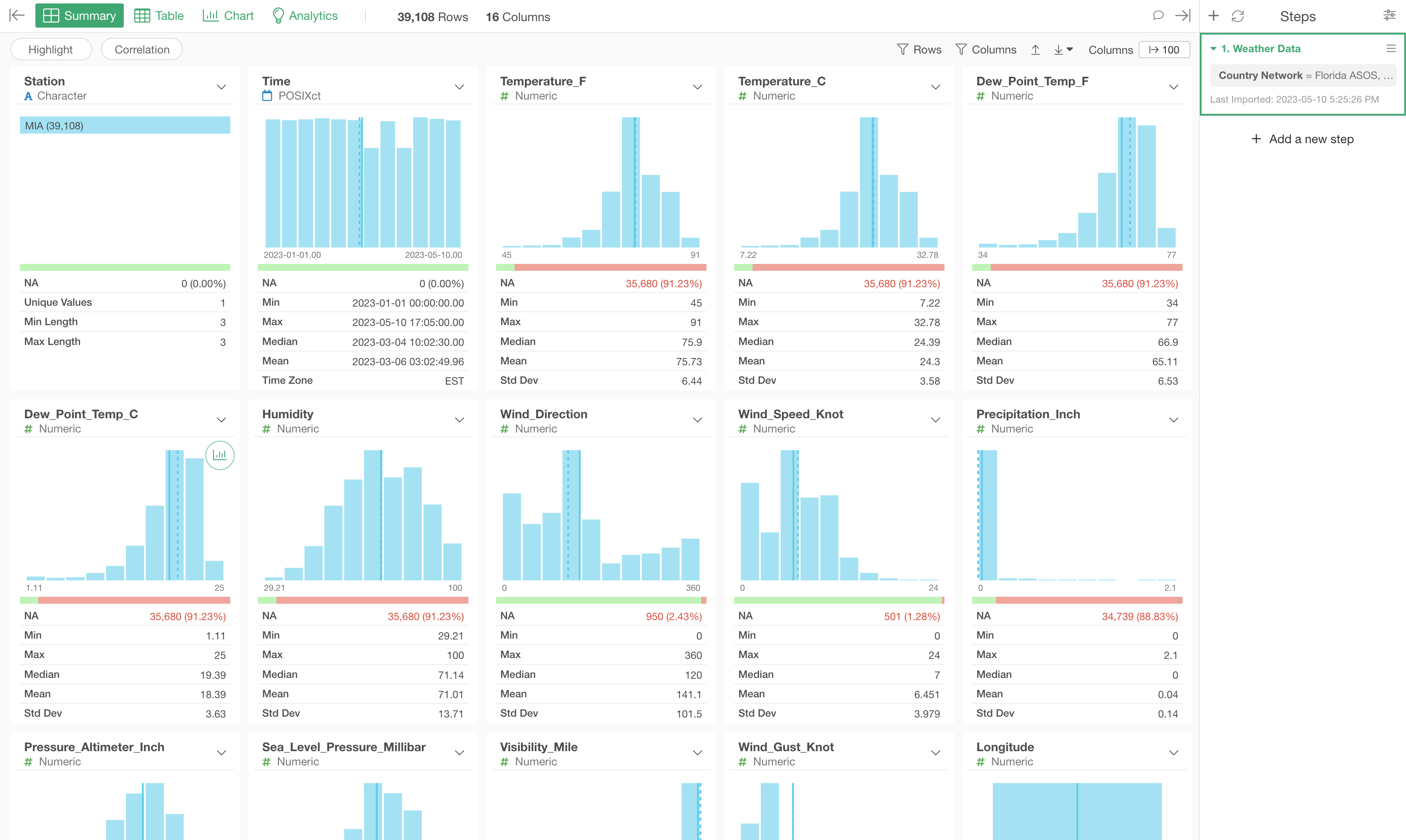Screen dimensions: 1406x840
Task: Click the Humidity histogram chart
Action: coord(363,515)
